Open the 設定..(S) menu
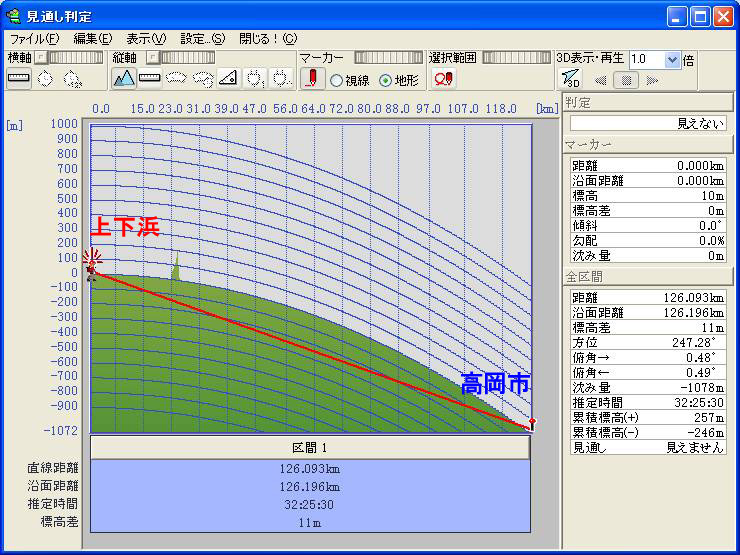Viewport: 740px width, 555px height. pos(203,39)
